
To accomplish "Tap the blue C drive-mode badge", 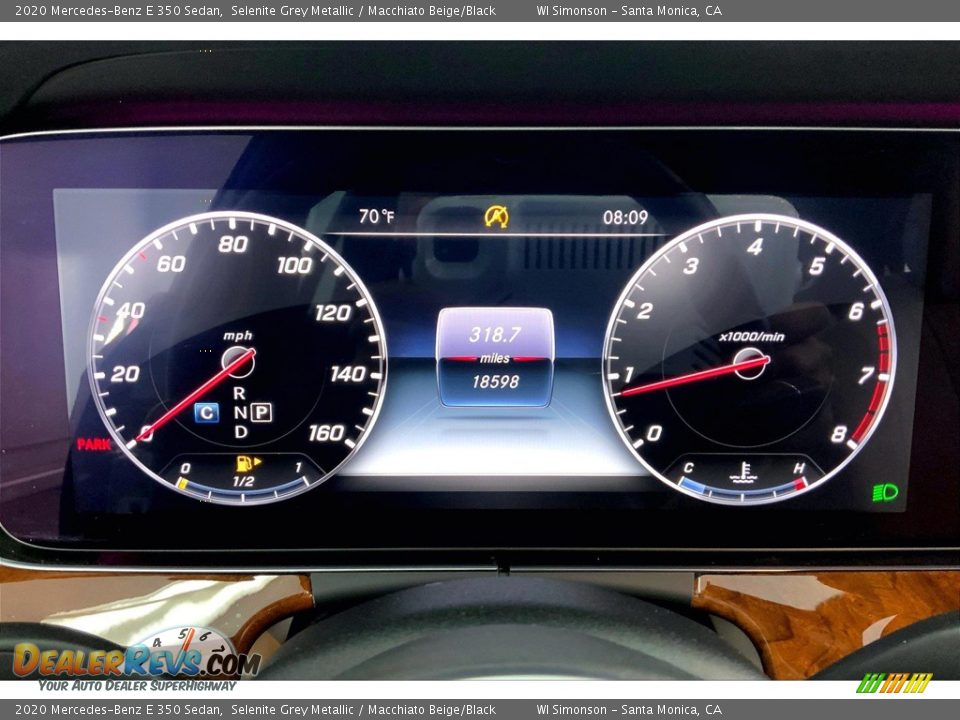I will 206,413.
